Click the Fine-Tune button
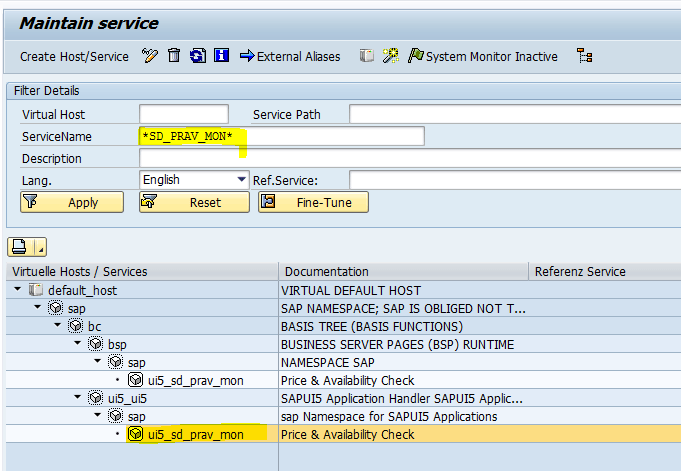 pos(314,202)
